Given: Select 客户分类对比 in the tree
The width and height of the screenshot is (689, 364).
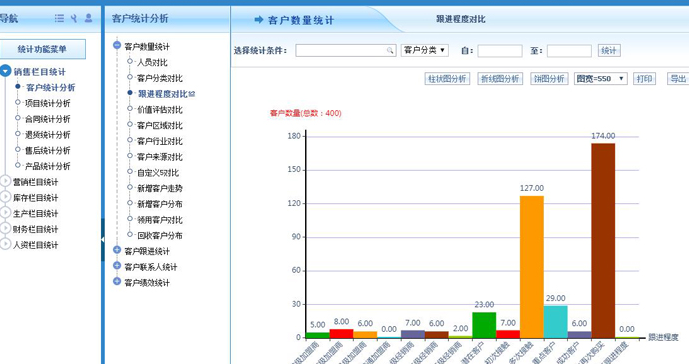Looking at the screenshot, I should point(160,78).
